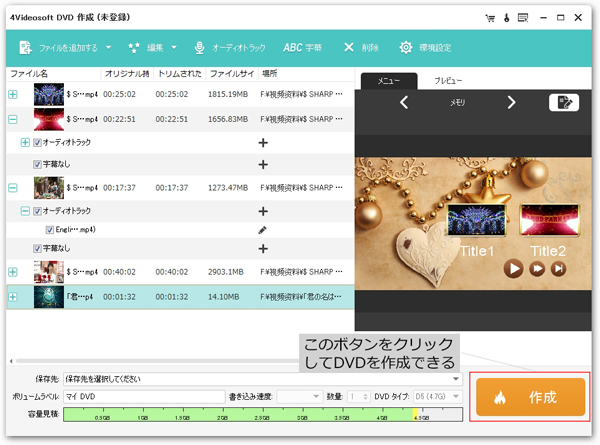Image resolution: width=600 pixels, height=445 pixels.
Task: Click Play button on DVD menu preview
Action: pyautogui.click(x=514, y=269)
